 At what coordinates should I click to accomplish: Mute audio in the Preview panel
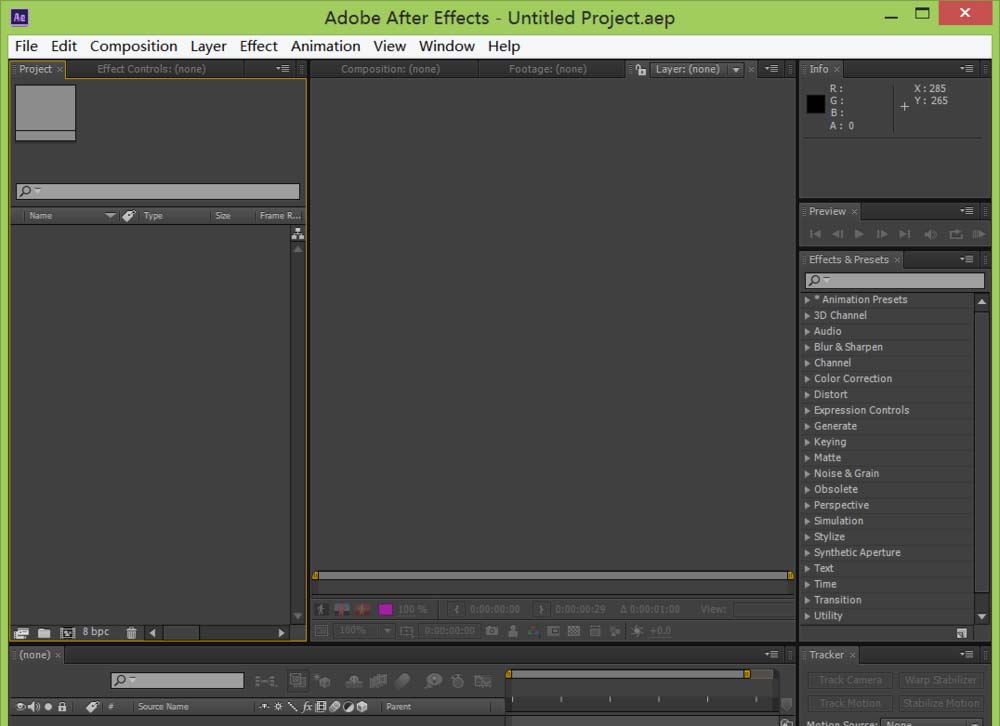tap(930, 234)
